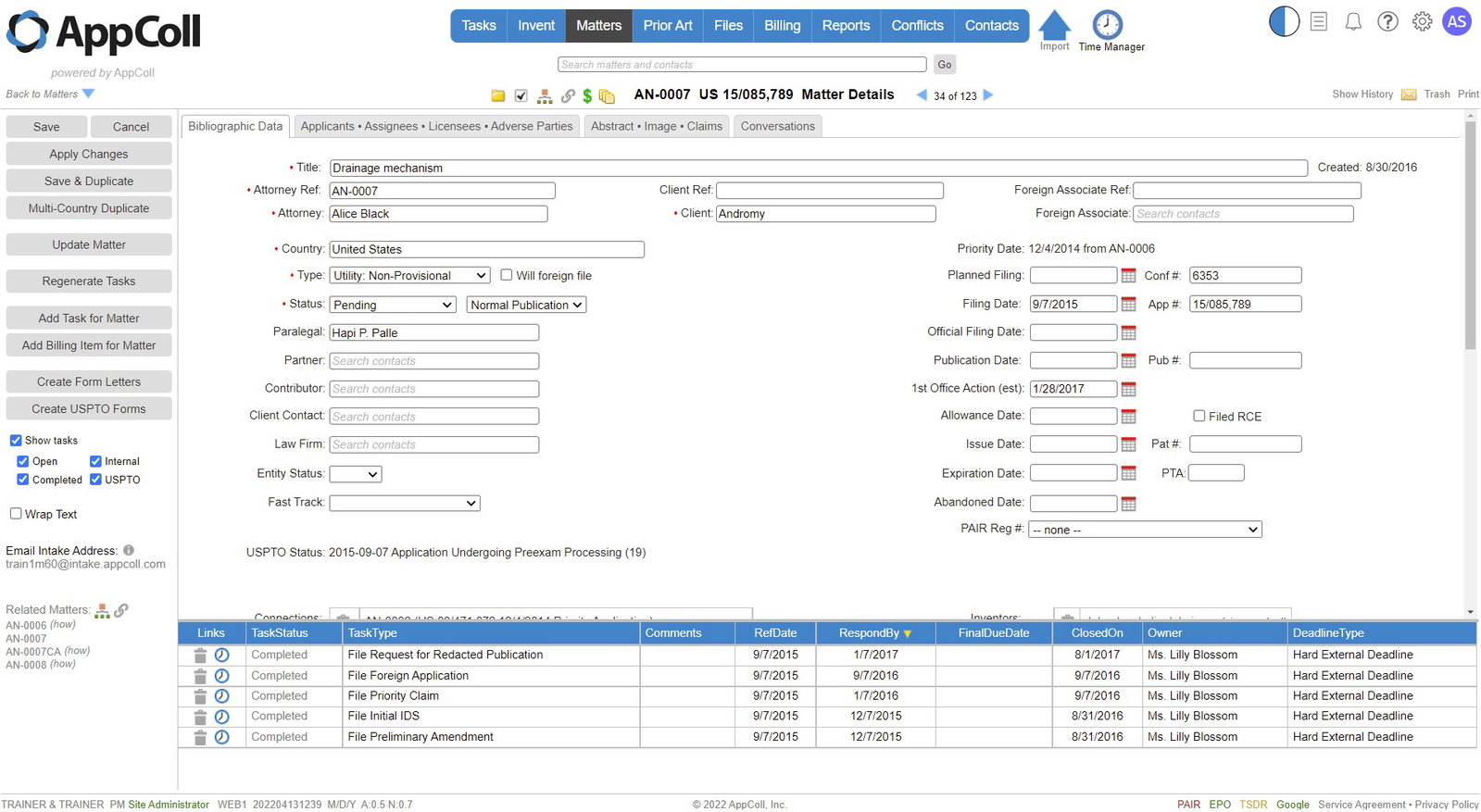Enable the Wrap Text checkbox
This screenshot has height=812, width=1481.
click(x=16, y=514)
